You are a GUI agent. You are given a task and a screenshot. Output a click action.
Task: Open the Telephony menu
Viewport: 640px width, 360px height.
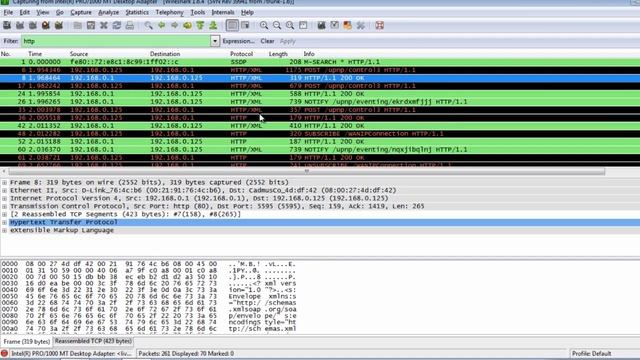tap(169, 12)
